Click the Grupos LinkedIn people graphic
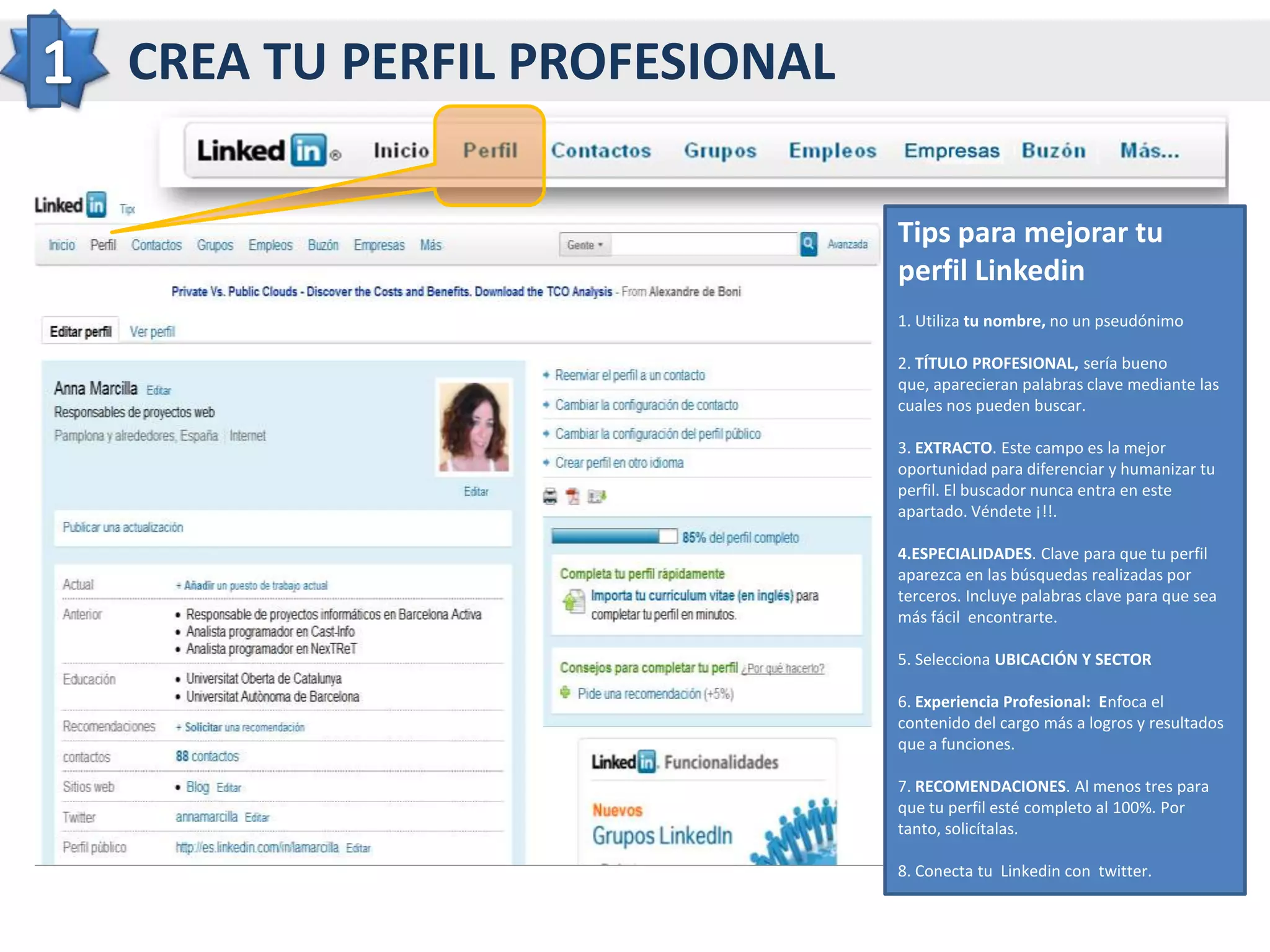This screenshot has height=952, width=1270. pos(794,832)
